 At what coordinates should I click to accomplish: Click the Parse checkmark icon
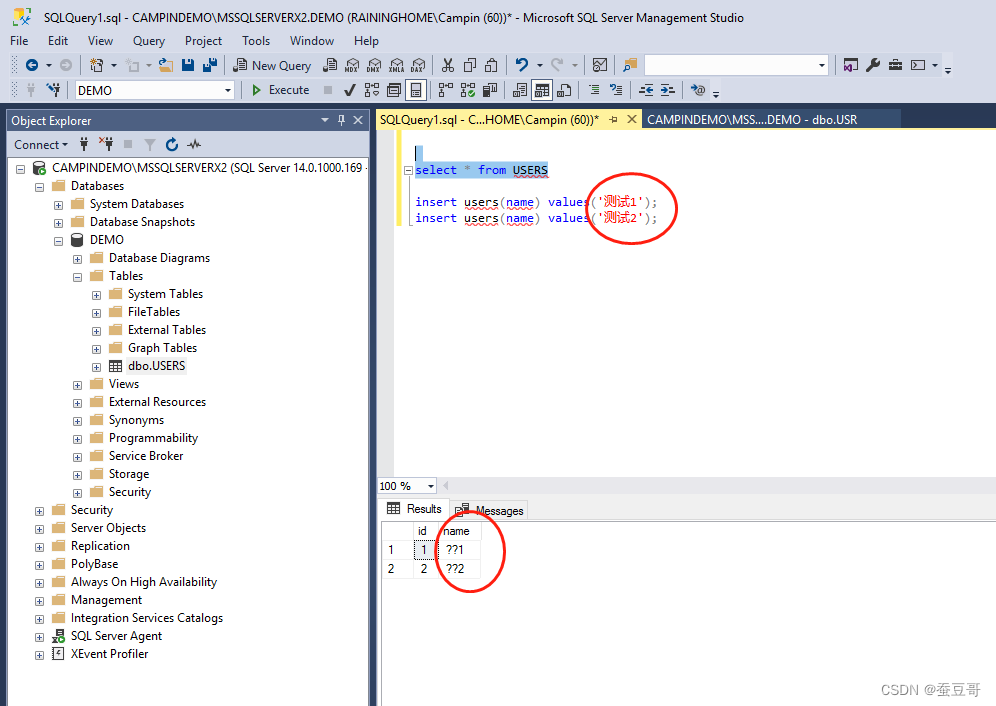[x=349, y=90]
